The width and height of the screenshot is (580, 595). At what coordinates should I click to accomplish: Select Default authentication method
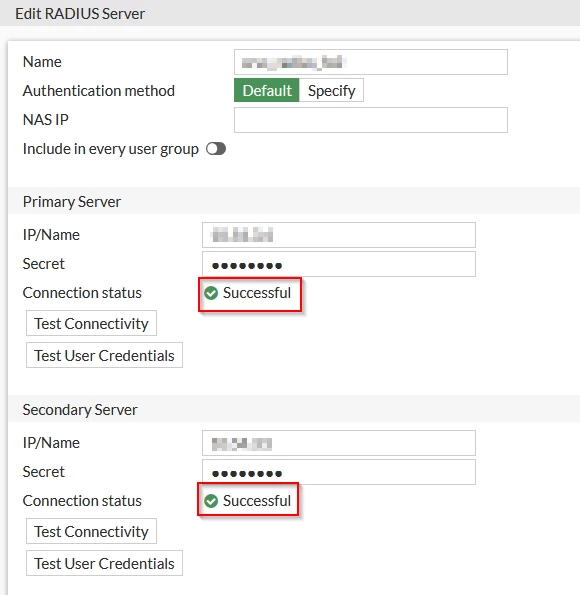pos(267,90)
